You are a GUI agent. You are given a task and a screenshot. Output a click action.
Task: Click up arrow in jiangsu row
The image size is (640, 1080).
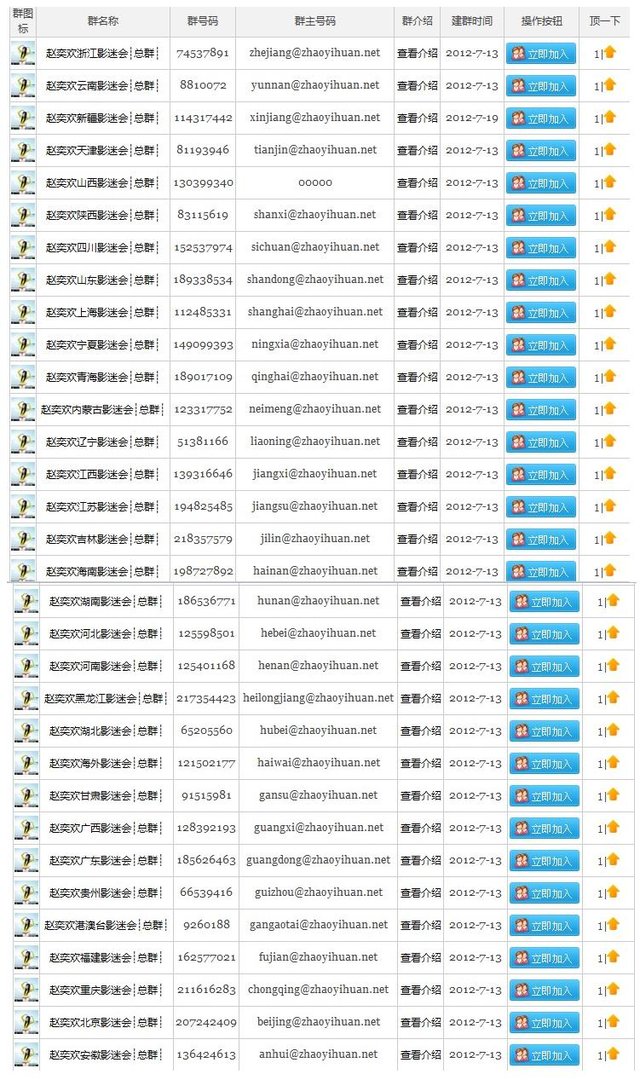(x=610, y=506)
